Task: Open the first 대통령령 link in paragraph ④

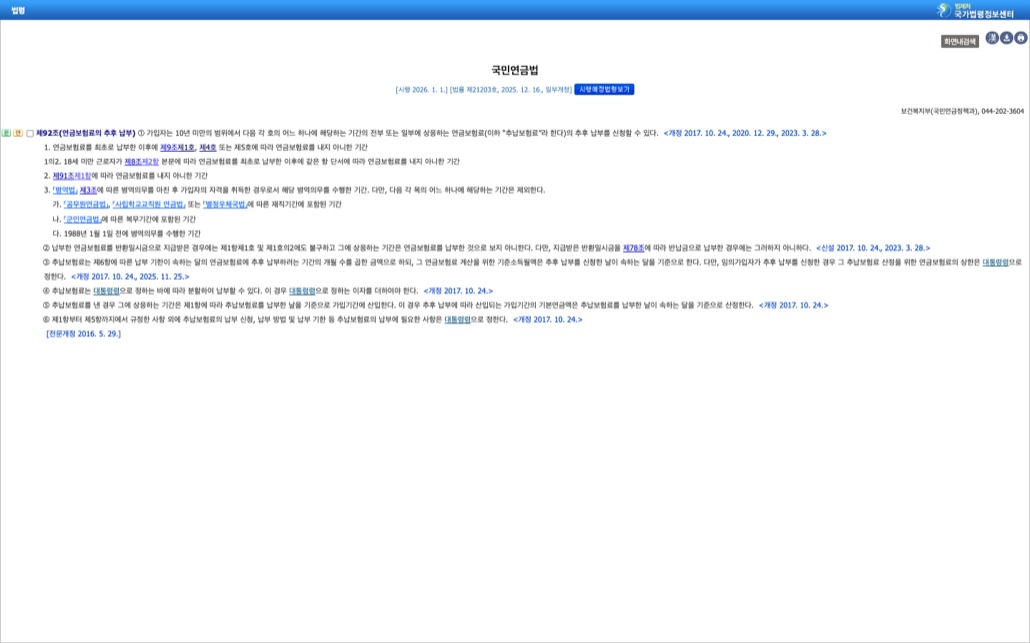Action: click(106, 291)
